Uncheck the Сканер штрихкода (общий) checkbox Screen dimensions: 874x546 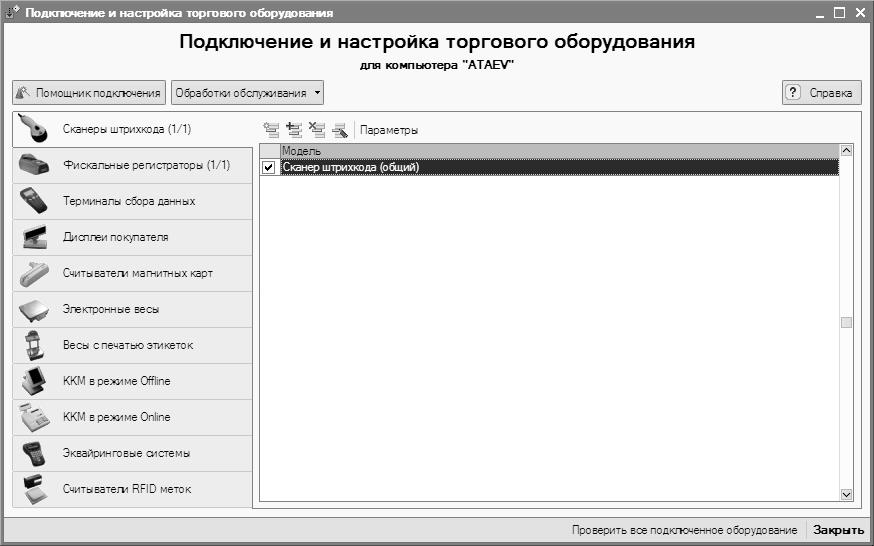point(268,168)
